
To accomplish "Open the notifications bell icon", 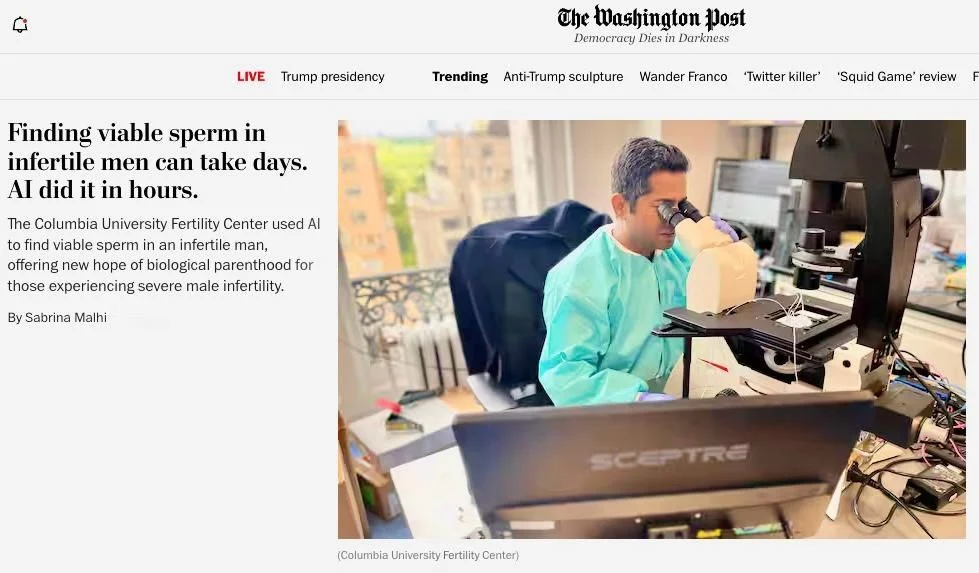I will click(20, 25).
